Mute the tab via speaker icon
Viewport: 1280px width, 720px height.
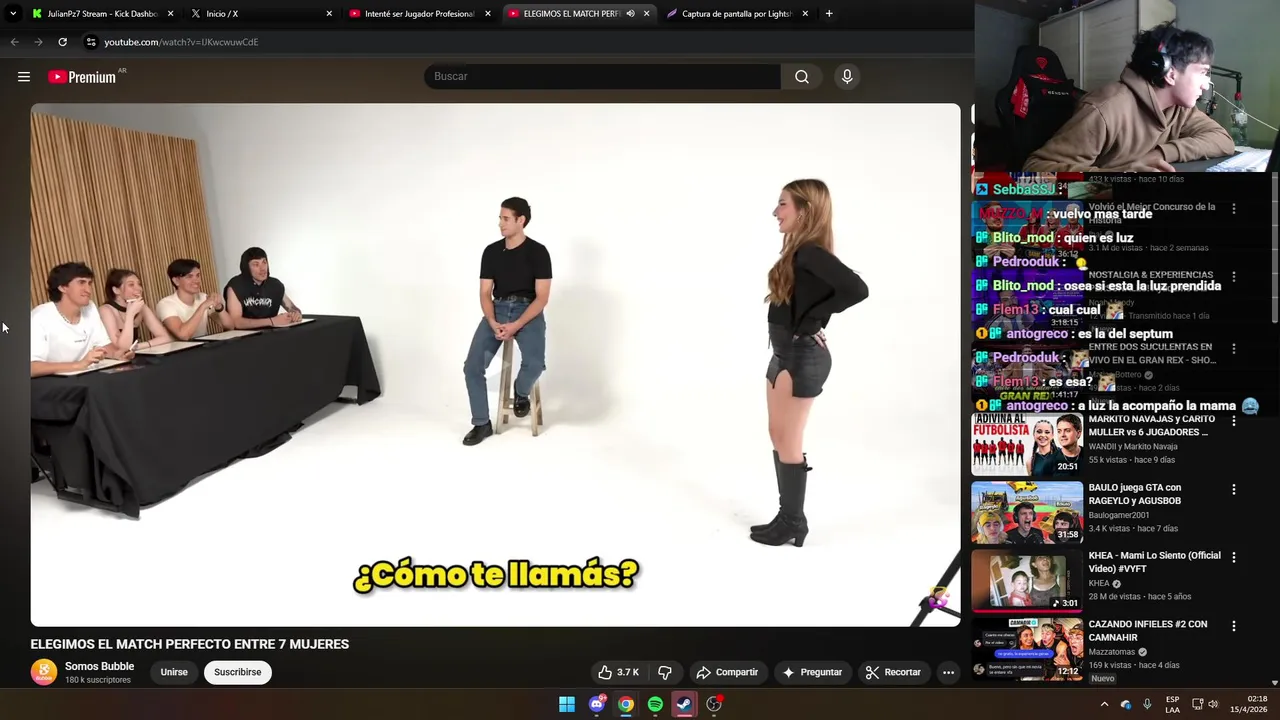point(630,14)
